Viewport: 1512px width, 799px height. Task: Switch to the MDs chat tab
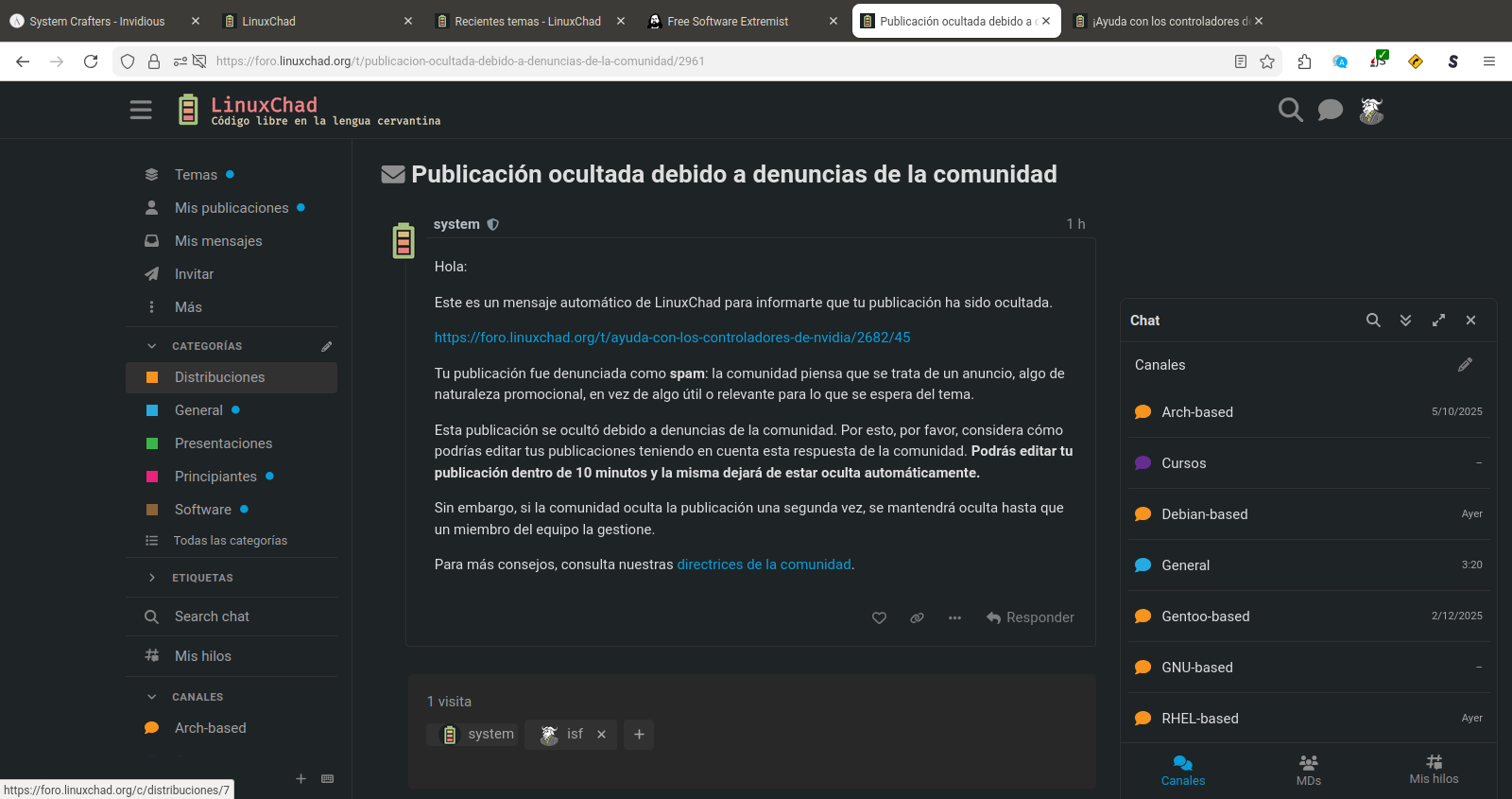(1309, 771)
